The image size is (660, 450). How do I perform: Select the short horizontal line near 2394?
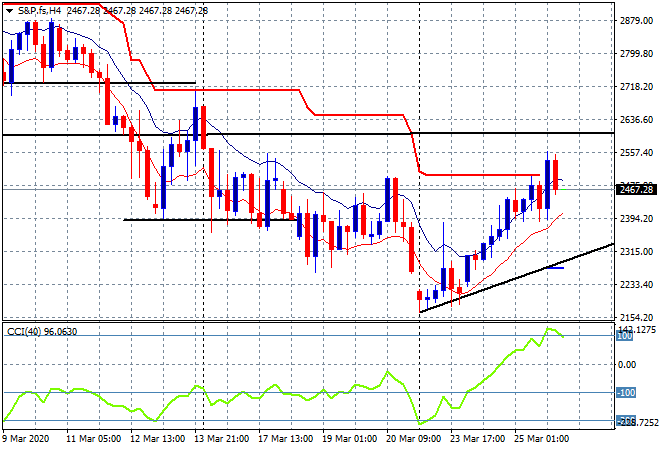point(210,220)
